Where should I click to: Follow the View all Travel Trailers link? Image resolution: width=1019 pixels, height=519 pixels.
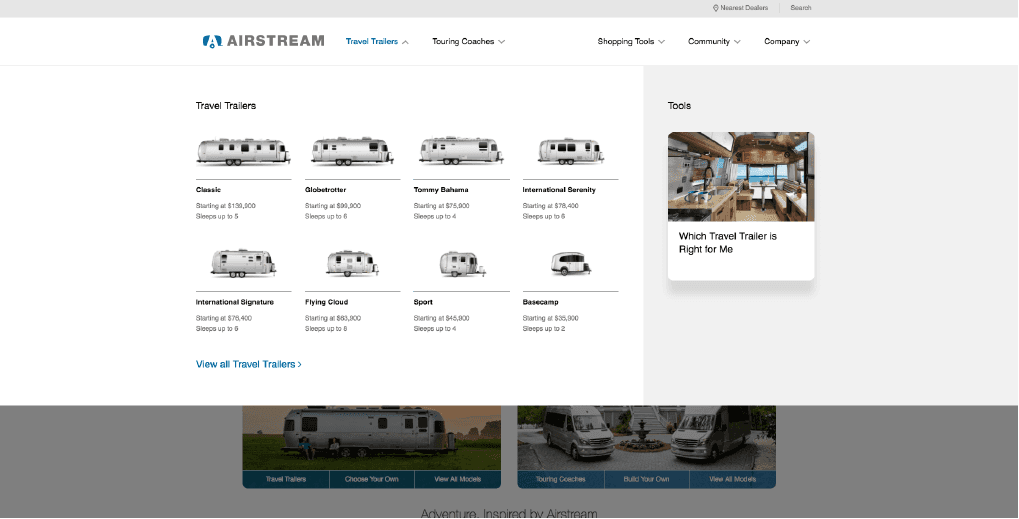tap(248, 364)
